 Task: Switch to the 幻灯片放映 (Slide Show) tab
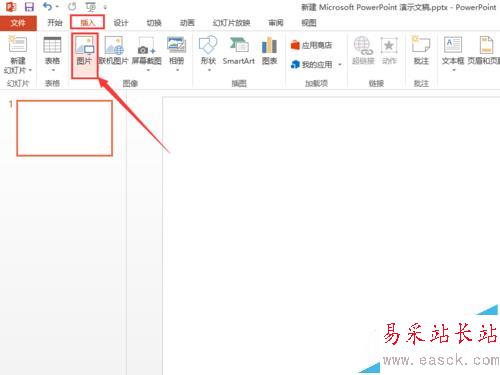click(231, 23)
